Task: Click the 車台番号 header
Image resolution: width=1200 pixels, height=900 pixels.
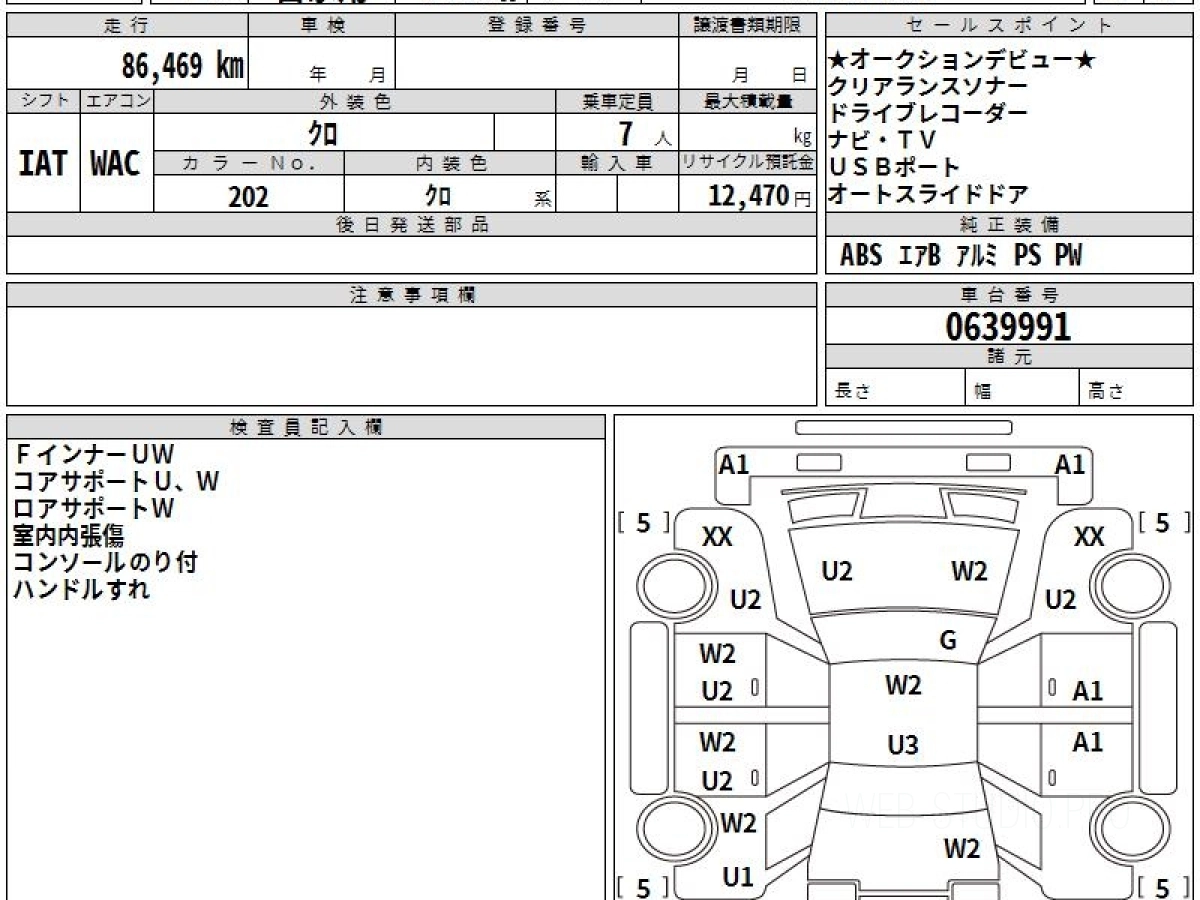Action: point(1009,295)
